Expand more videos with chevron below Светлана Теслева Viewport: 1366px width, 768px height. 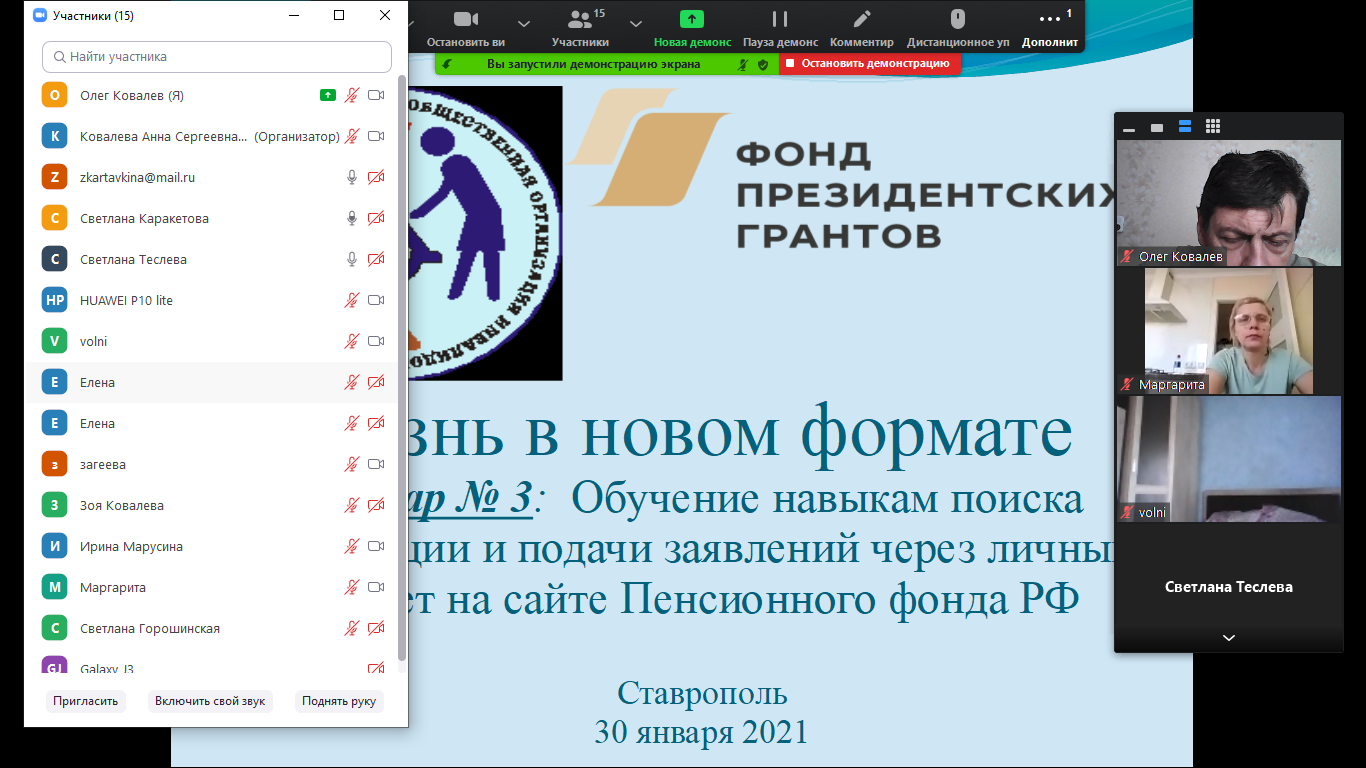click(x=1229, y=638)
